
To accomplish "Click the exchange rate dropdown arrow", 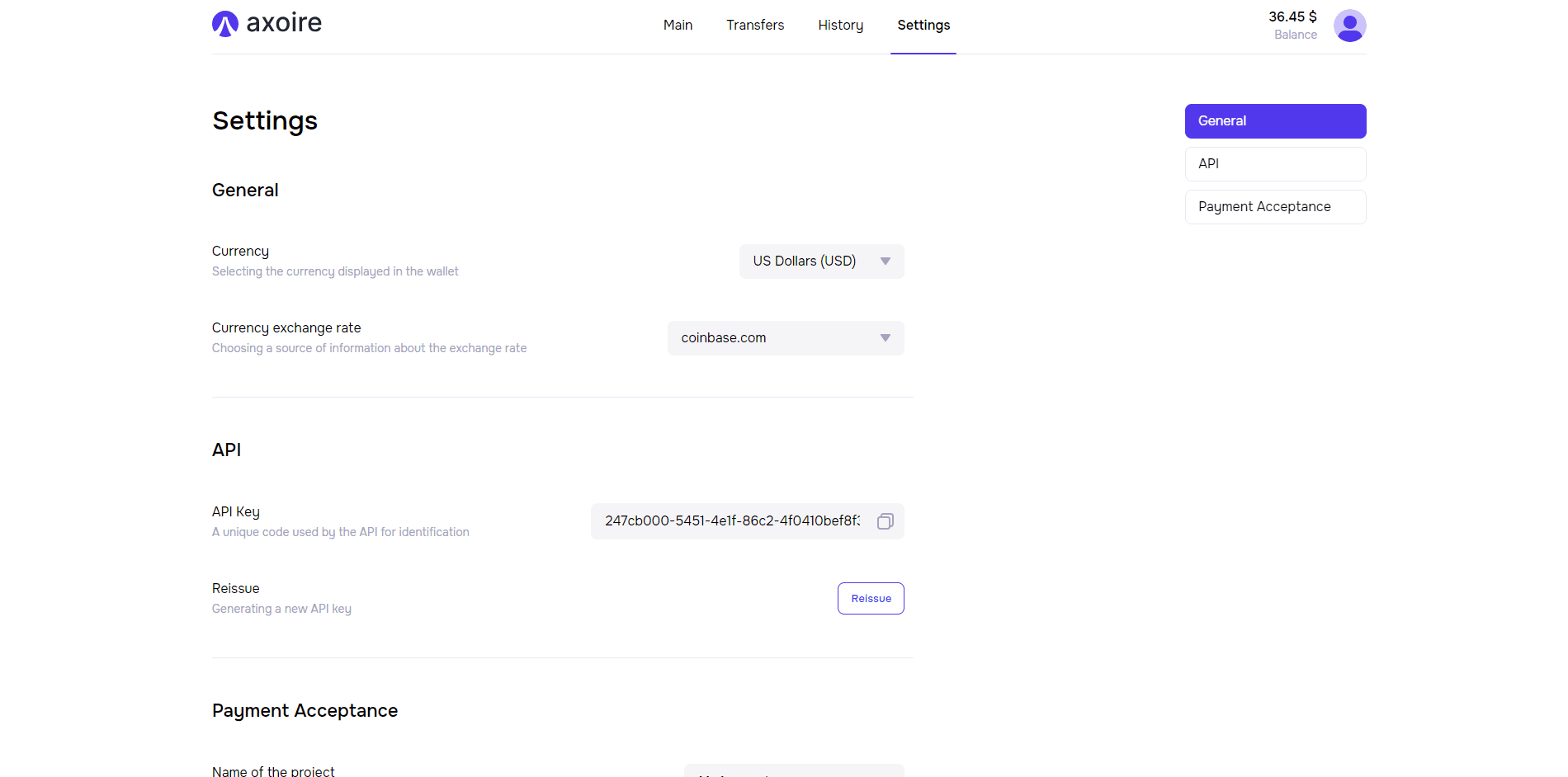I will (885, 338).
